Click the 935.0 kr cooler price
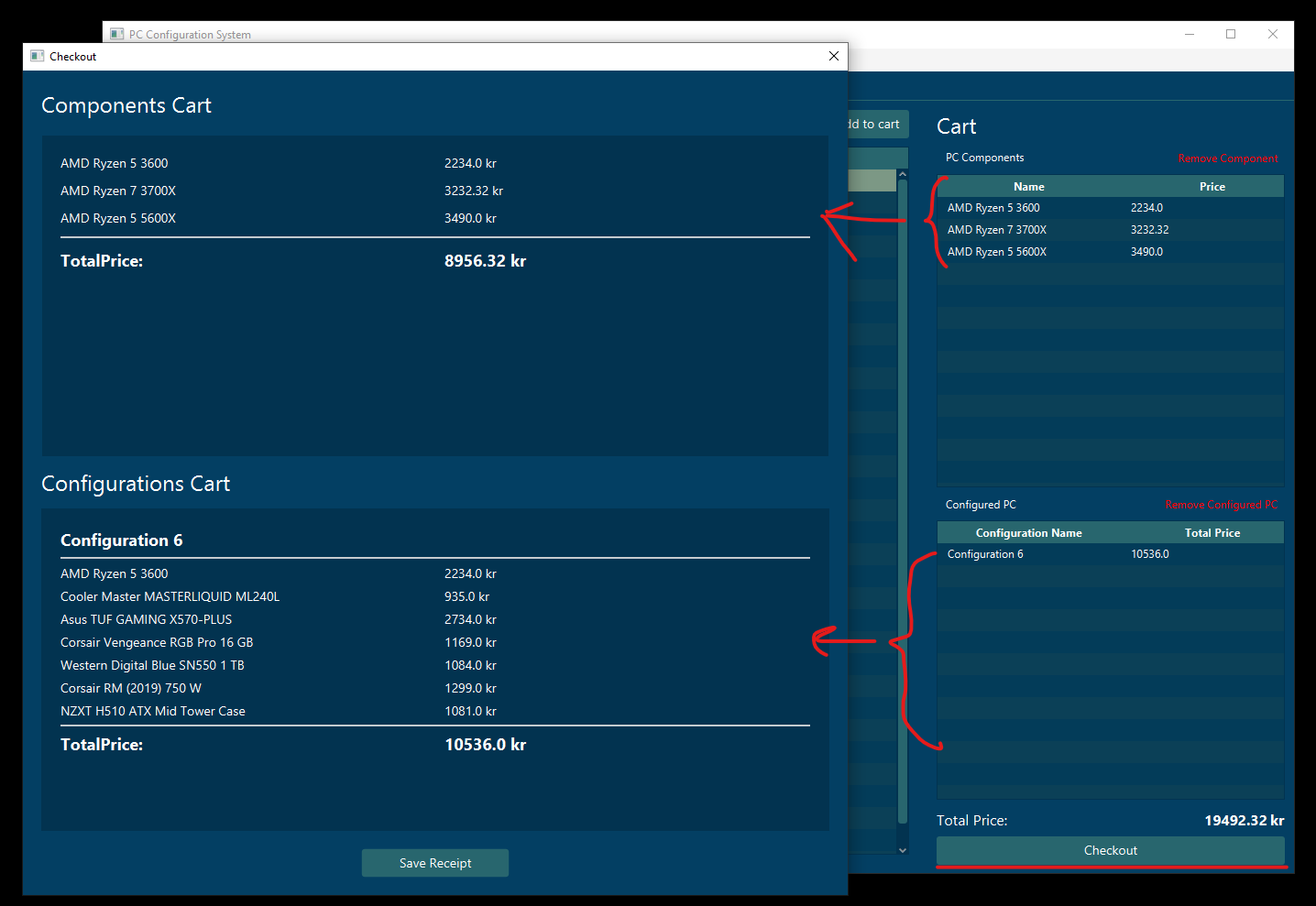The image size is (1316, 906). click(466, 596)
